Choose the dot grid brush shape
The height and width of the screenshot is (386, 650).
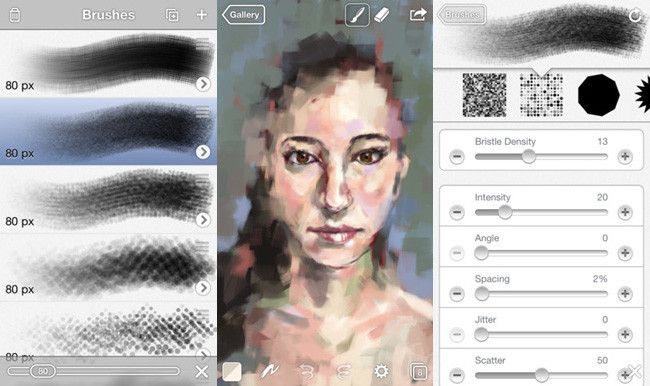pos(541,95)
